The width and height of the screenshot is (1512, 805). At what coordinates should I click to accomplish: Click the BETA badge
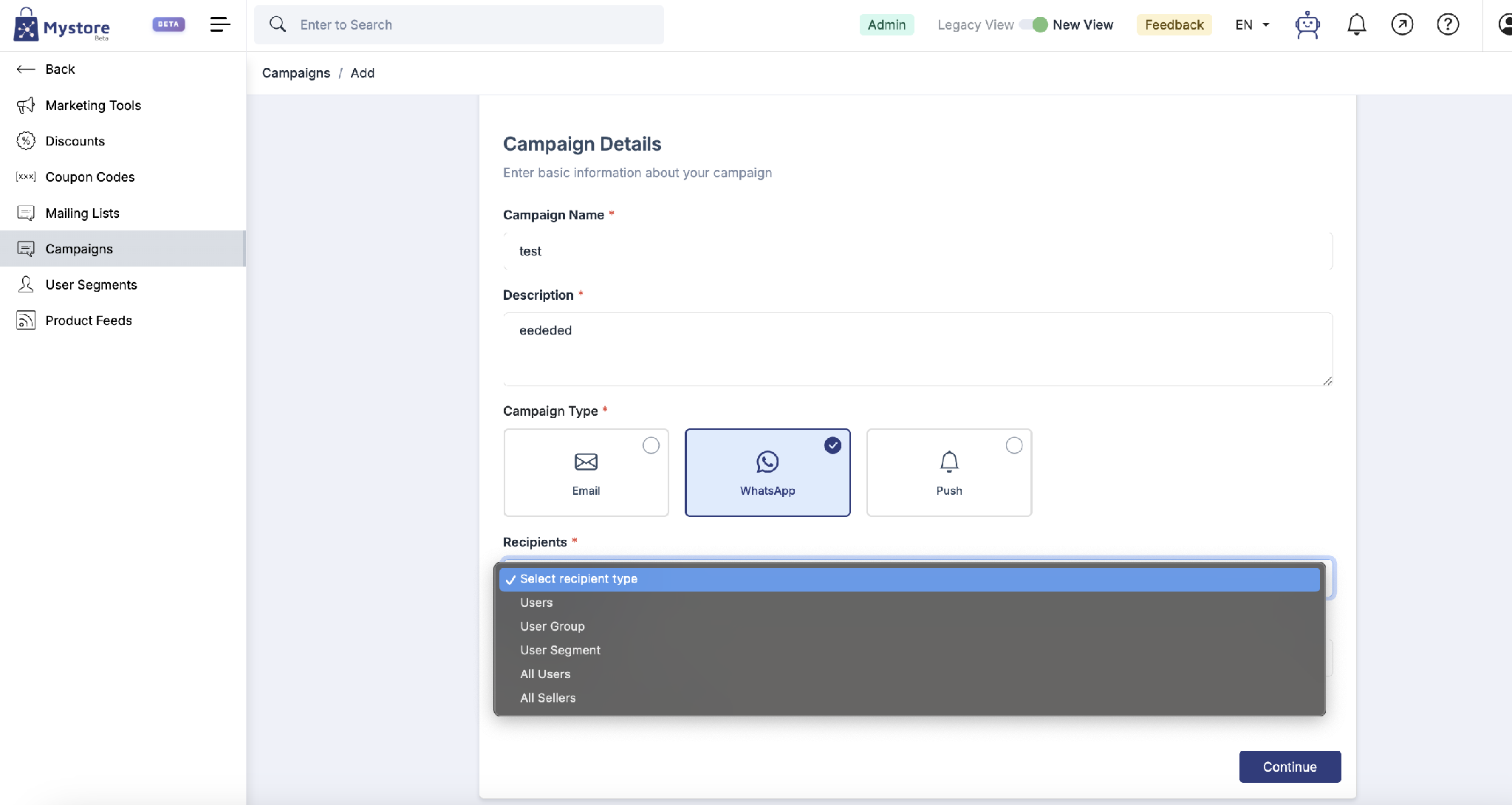point(168,24)
